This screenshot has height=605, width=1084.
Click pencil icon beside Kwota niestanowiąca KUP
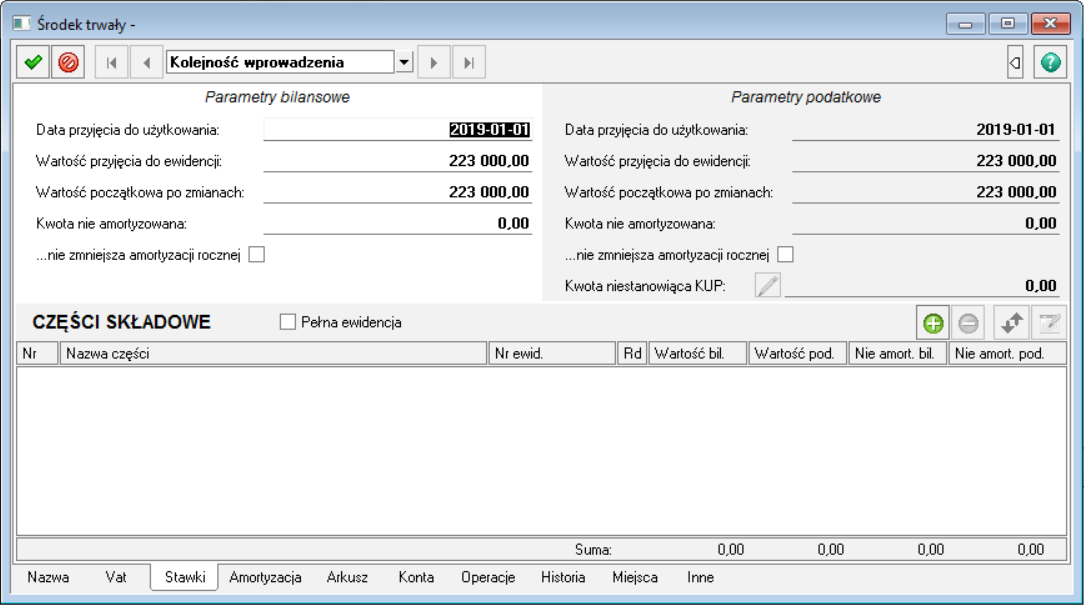(x=767, y=286)
